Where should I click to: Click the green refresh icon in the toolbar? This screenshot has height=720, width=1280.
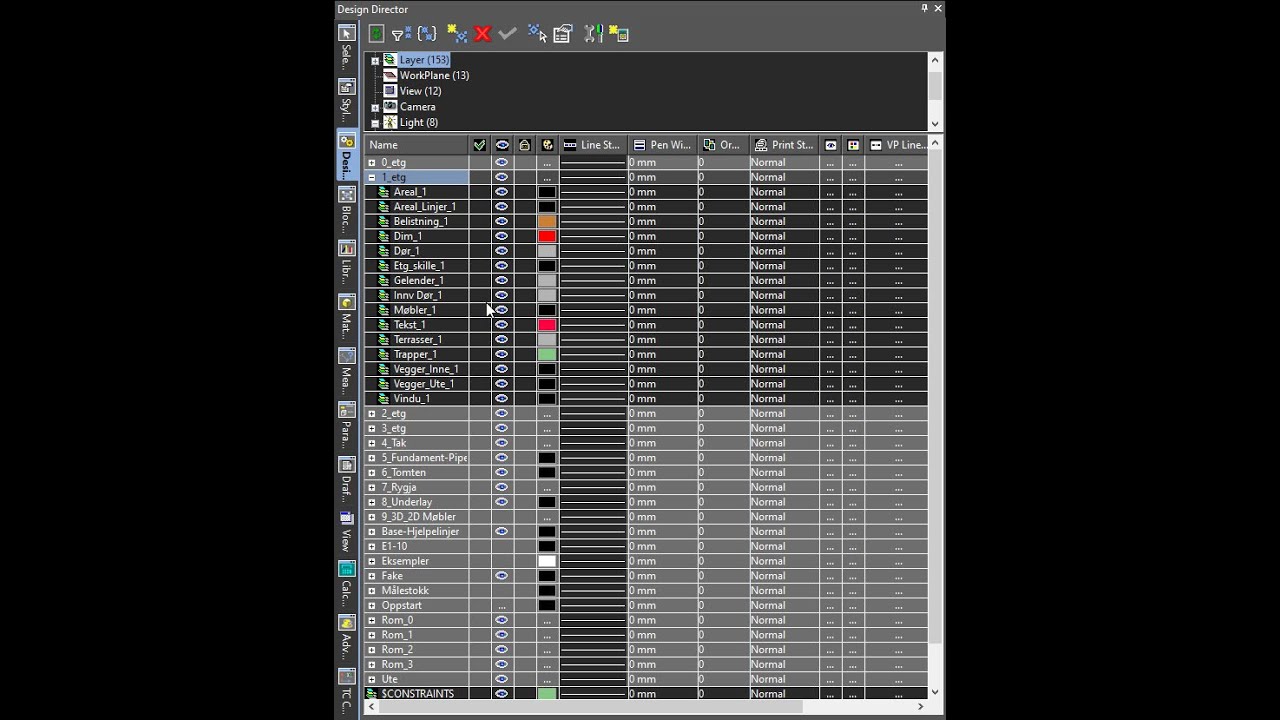tap(376, 34)
